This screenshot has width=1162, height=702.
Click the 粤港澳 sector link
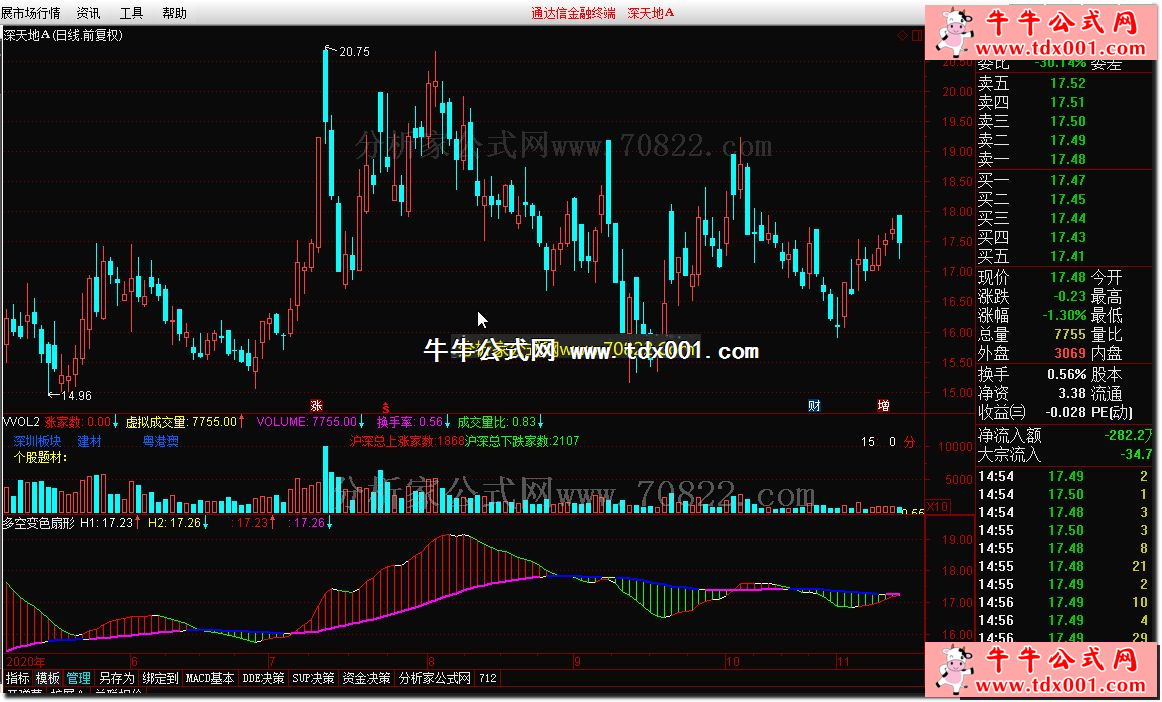click(x=161, y=442)
